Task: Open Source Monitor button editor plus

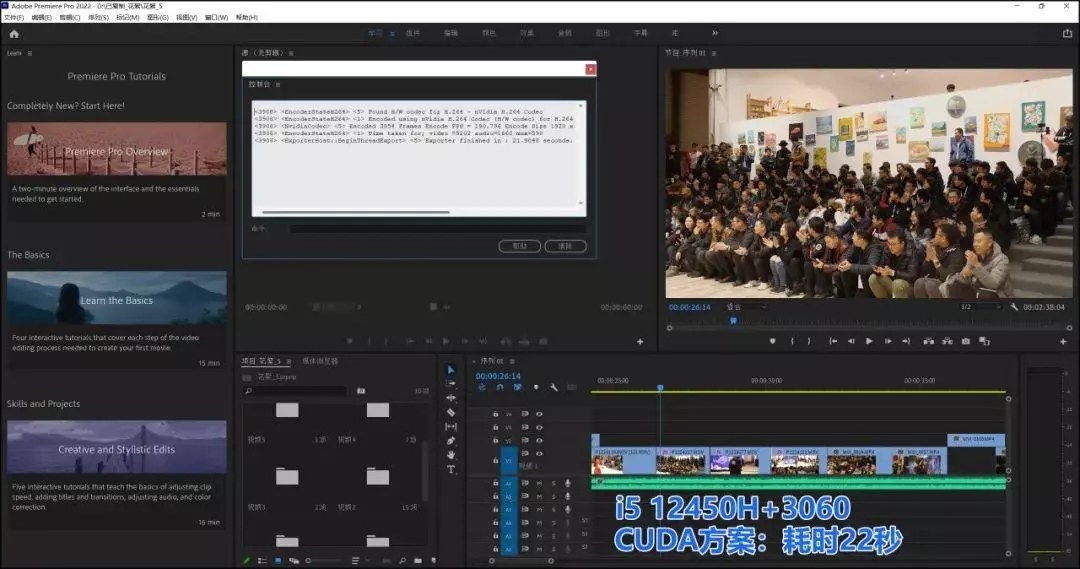Action: (x=640, y=341)
